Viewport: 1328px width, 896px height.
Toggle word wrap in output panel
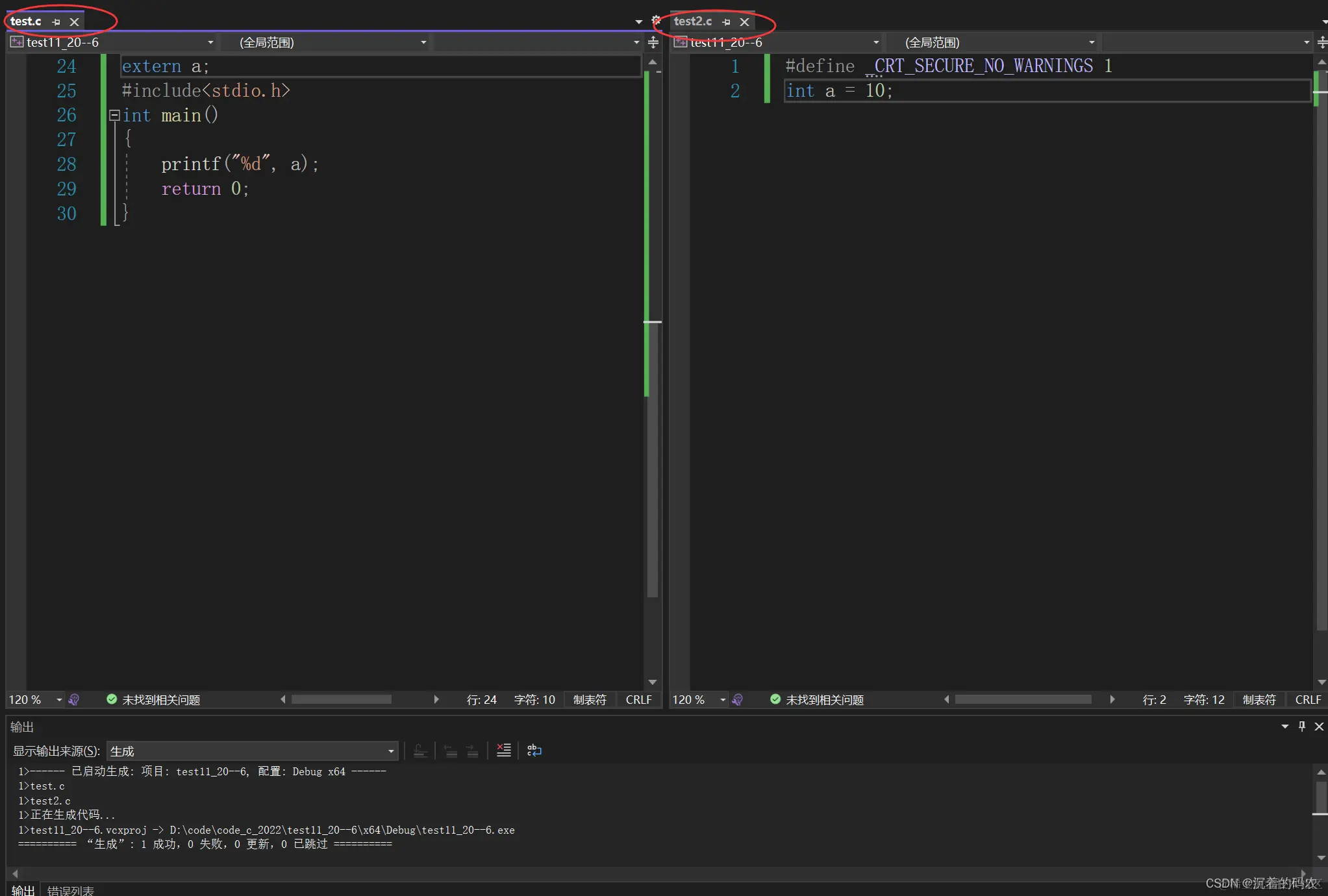click(534, 751)
